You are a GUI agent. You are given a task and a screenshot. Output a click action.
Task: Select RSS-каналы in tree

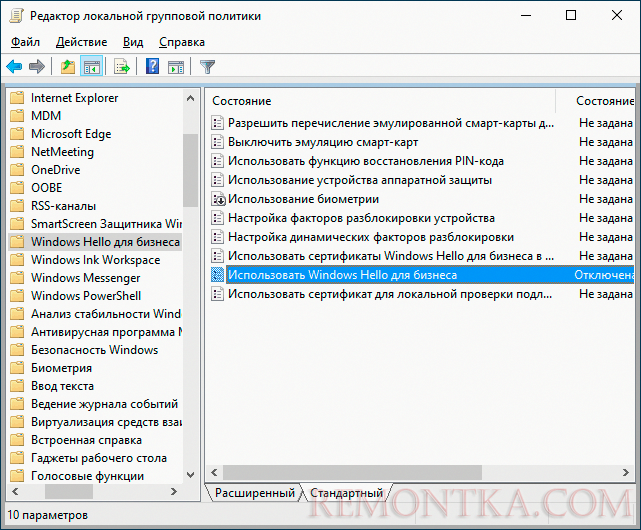63,206
